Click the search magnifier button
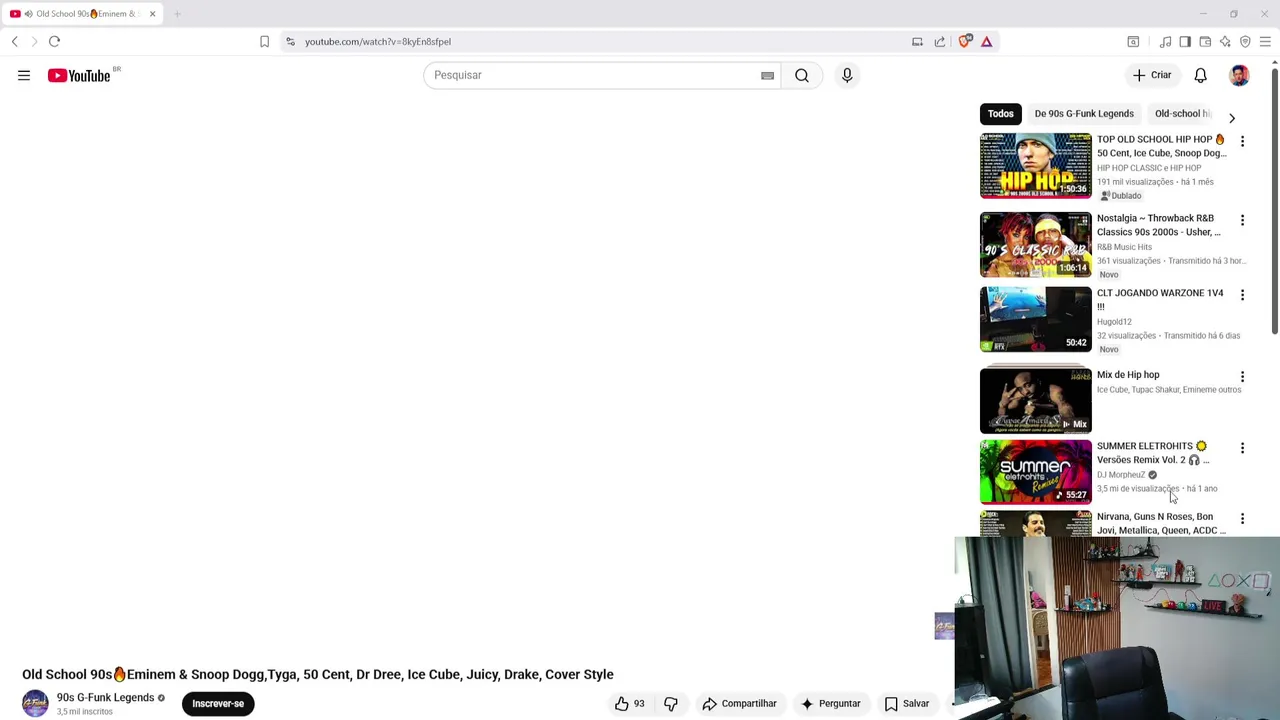 (802, 75)
